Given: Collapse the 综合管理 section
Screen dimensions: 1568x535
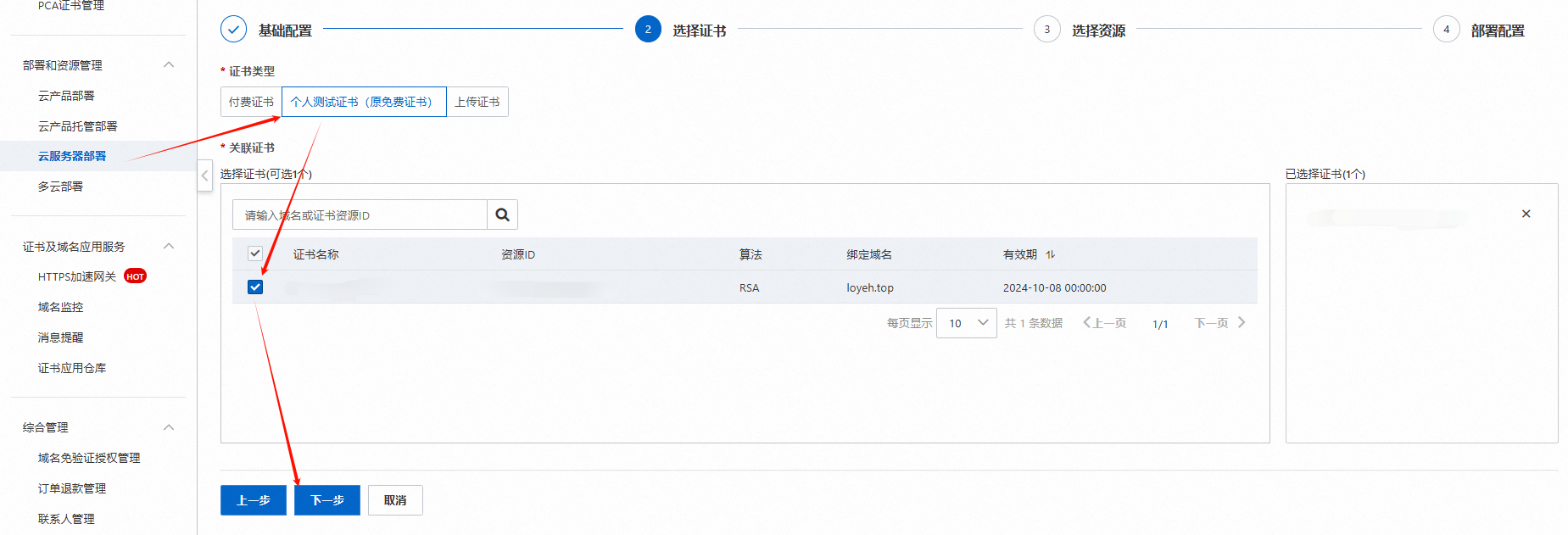Looking at the screenshot, I should pos(169,427).
